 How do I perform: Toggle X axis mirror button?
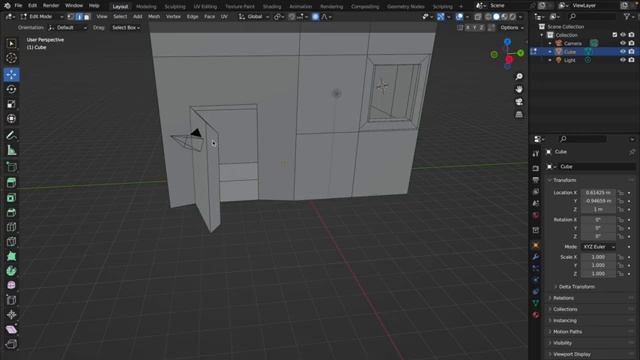pos(468,28)
